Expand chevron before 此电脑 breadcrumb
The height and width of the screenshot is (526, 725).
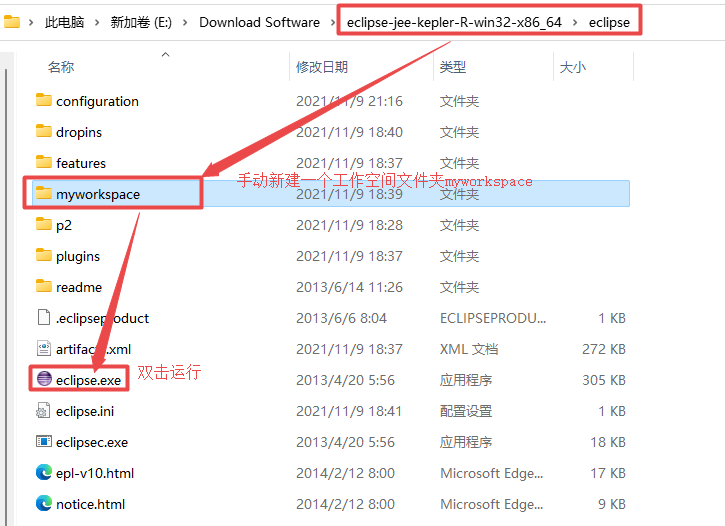(x=31, y=22)
